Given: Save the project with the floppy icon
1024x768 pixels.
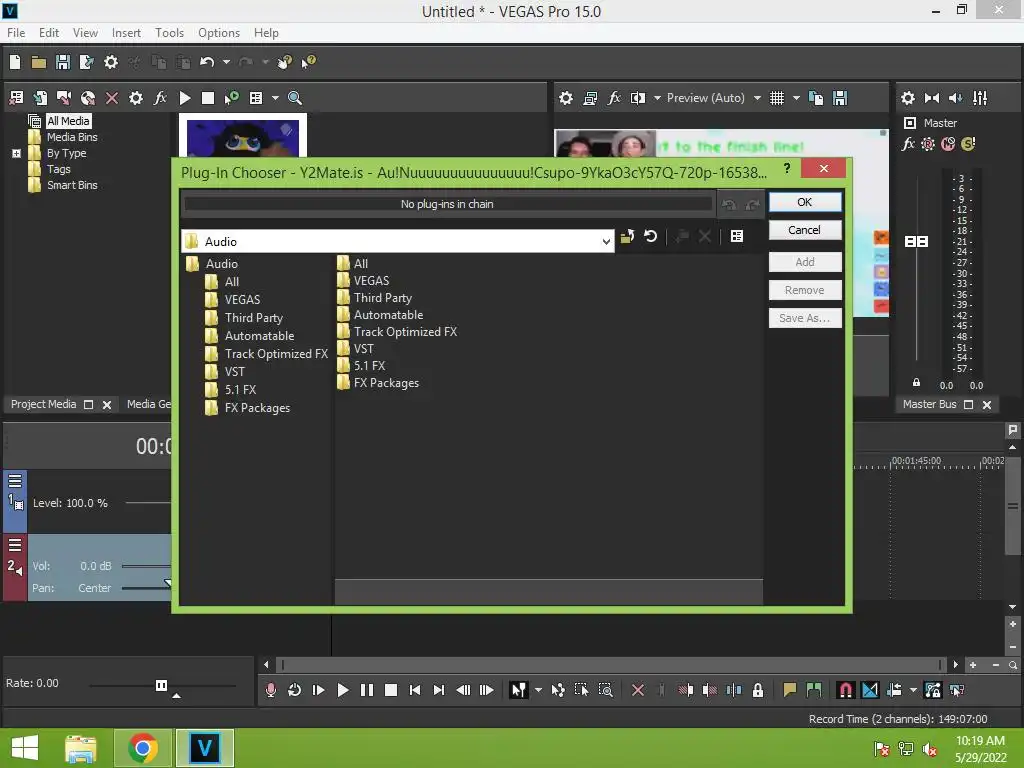Looking at the screenshot, I should 63,62.
